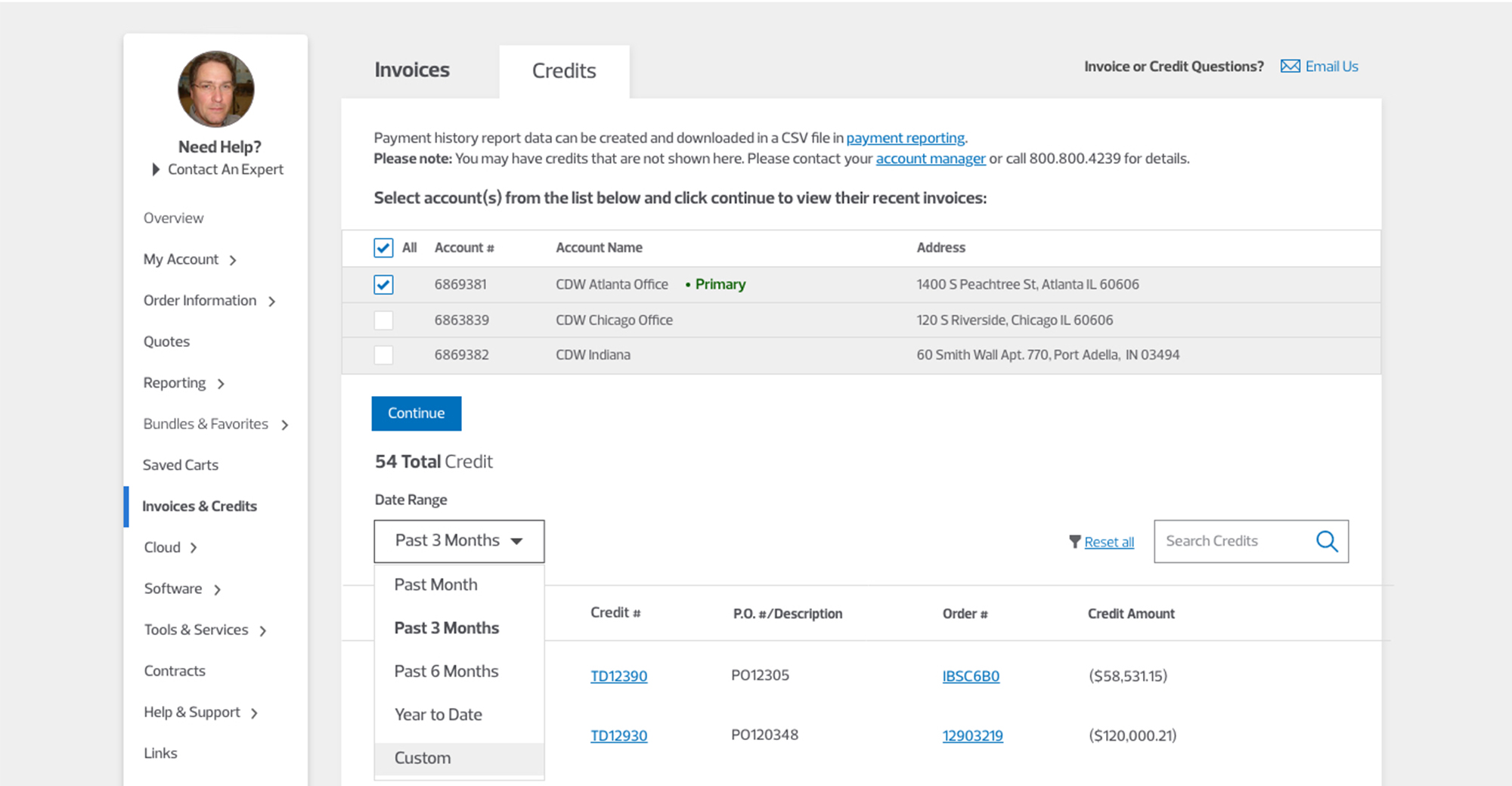Choose Custom date range option
Viewport: 1512px width, 786px height.
[x=459, y=758]
